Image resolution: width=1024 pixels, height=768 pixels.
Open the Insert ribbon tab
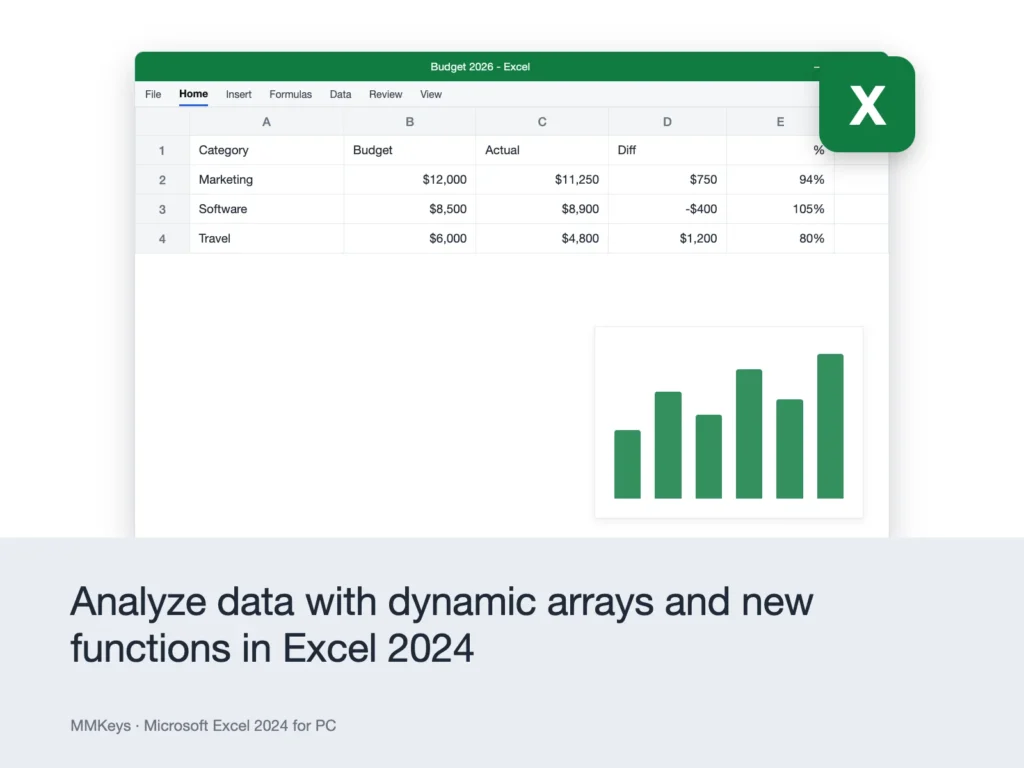coord(238,94)
